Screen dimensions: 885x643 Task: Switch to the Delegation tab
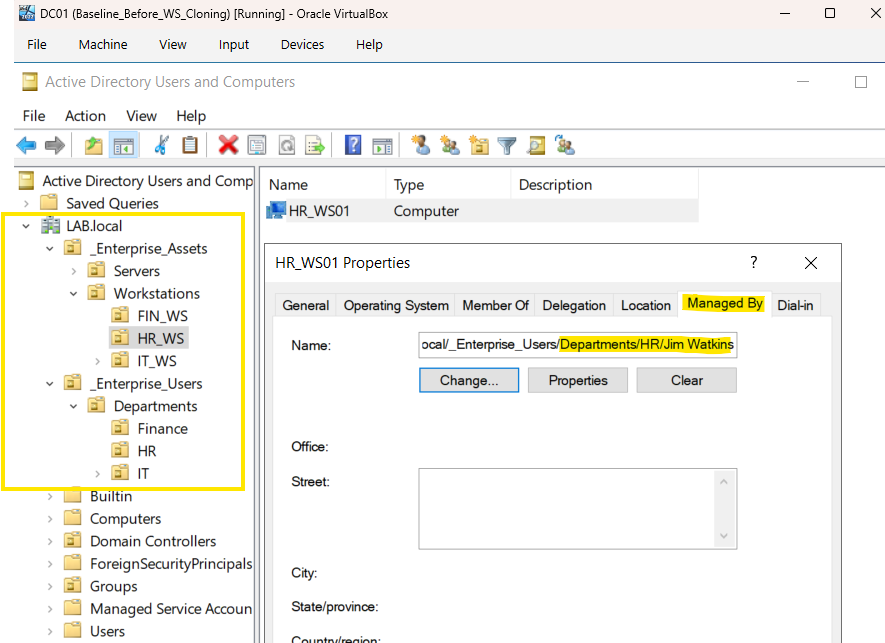pyautogui.click(x=574, y=305)
